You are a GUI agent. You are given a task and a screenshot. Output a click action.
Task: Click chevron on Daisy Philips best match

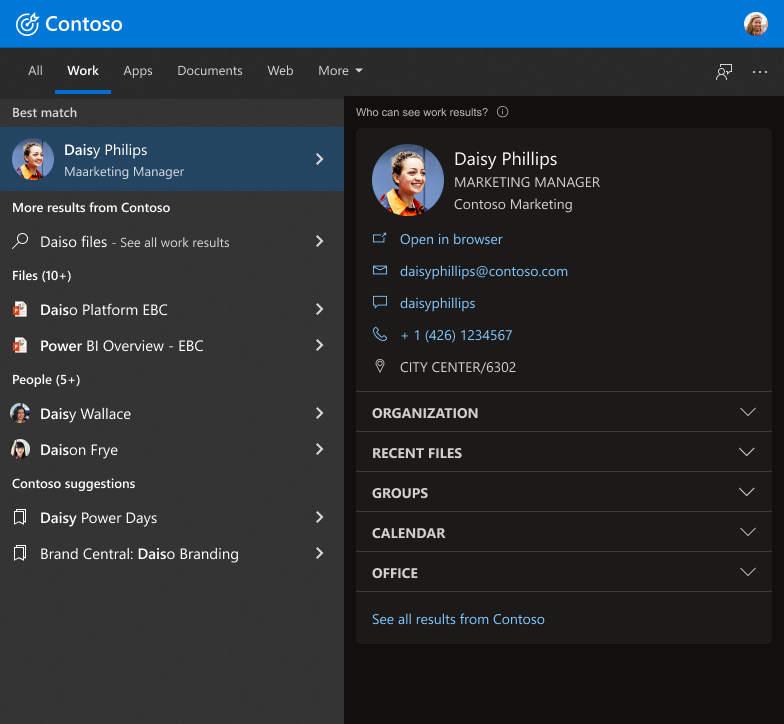coord(320,159)
